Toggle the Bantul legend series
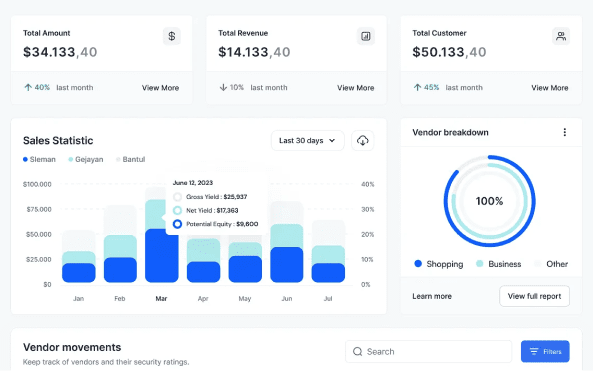The width and height of the screenshot is (593, 371). tap(130, 159)
